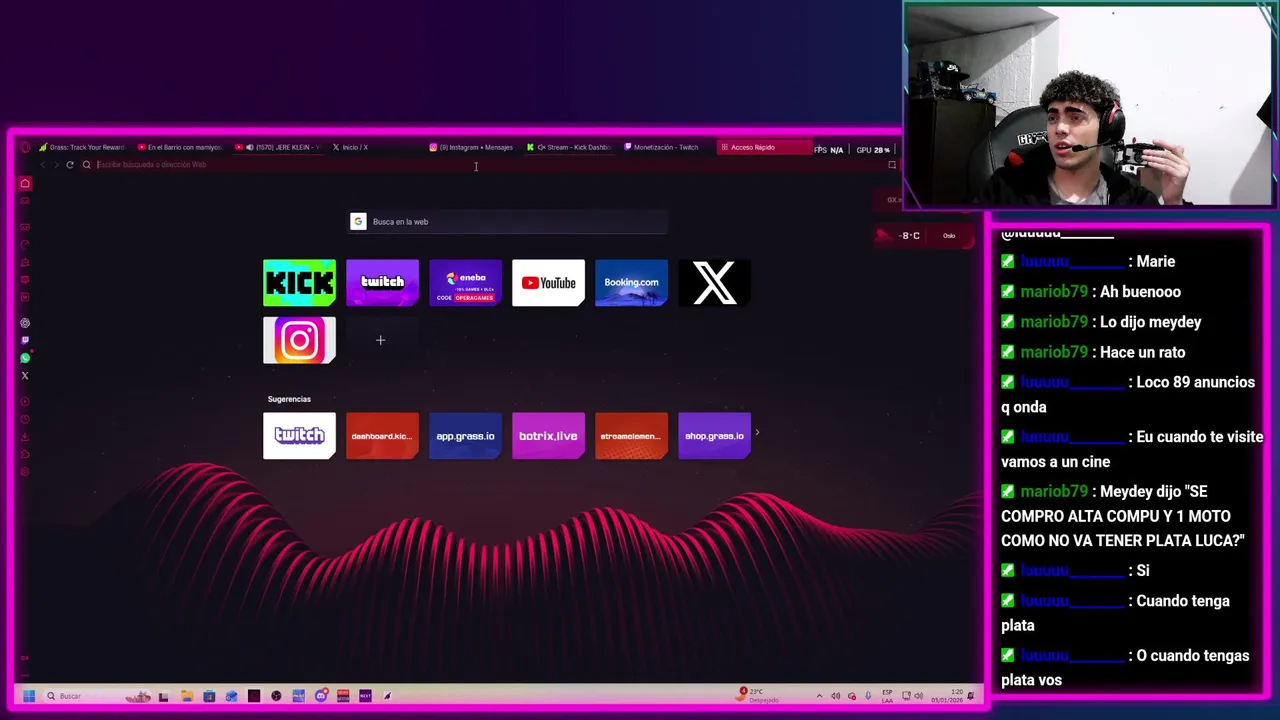Open File Explorer from the taskbar

(x=186, y=696)
